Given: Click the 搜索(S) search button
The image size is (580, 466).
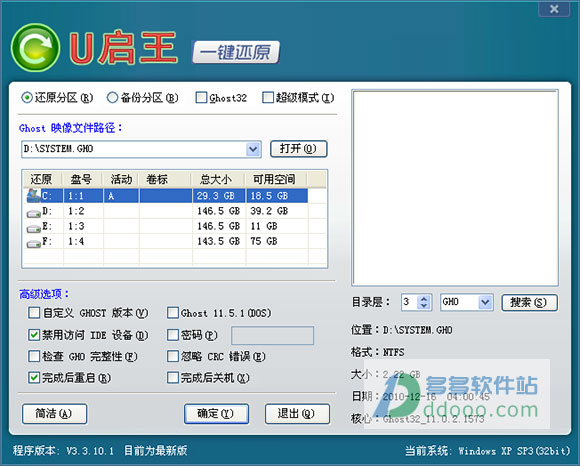Looking at the screenshot, I should coord(529,303).
